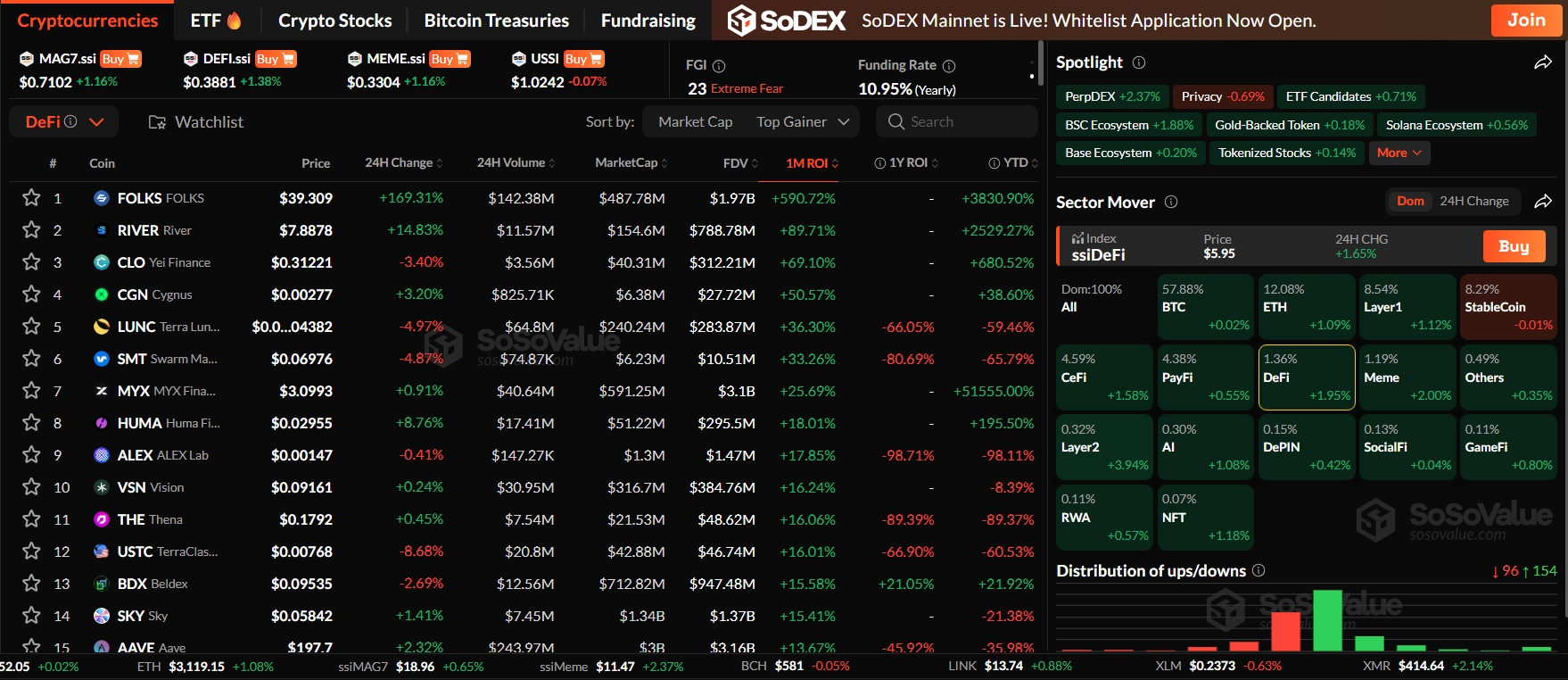Click the coin Search field

point(957,122)
